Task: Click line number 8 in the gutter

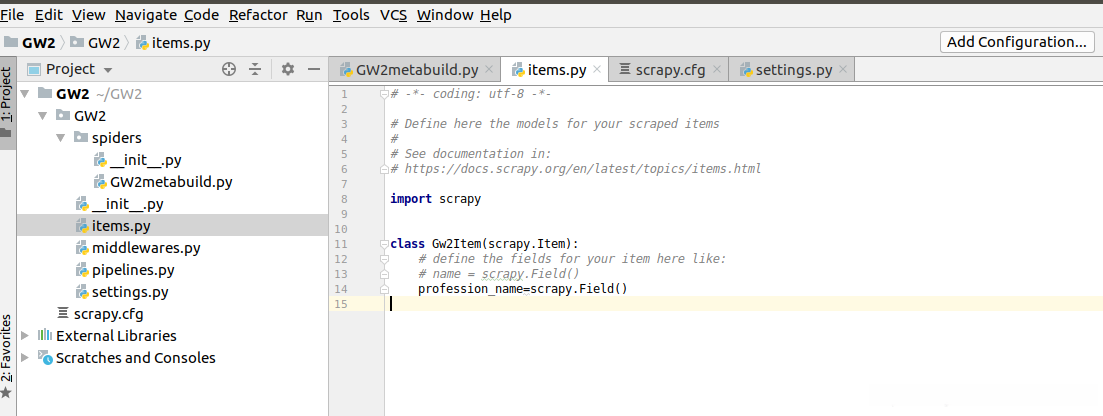Action: point(343,199)
